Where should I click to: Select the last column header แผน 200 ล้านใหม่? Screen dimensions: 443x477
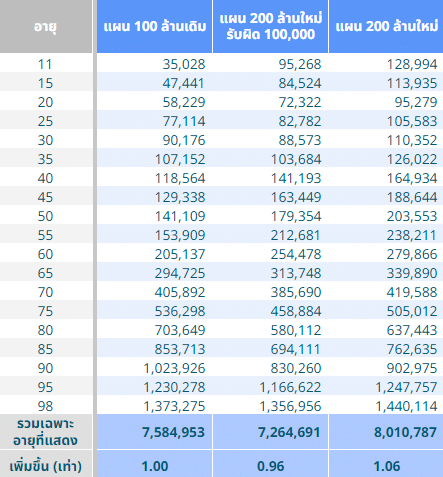pos(386,26)
